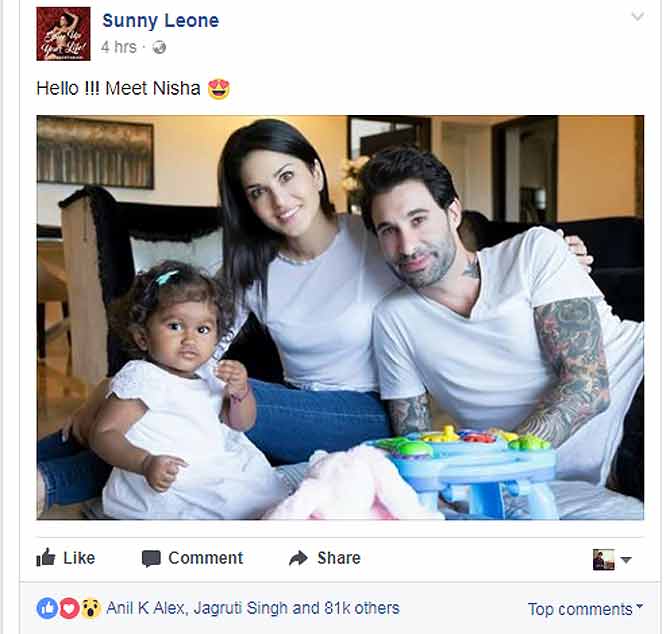
Task: Open the posted family photo
Action: (340, 317)
